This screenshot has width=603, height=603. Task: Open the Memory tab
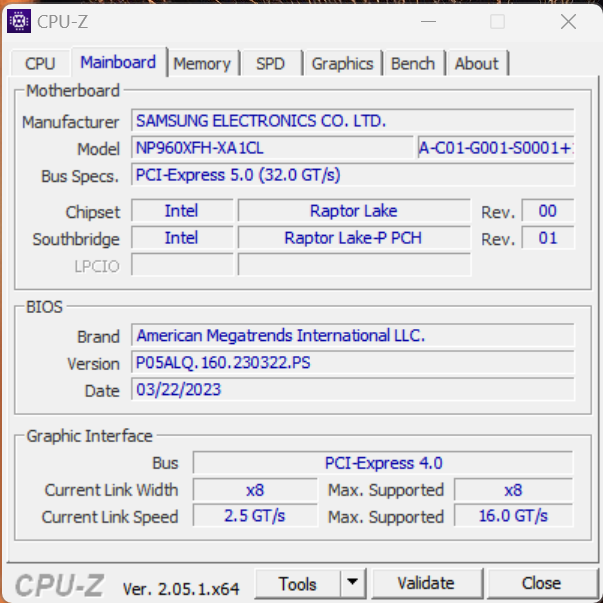pos(201,64)
